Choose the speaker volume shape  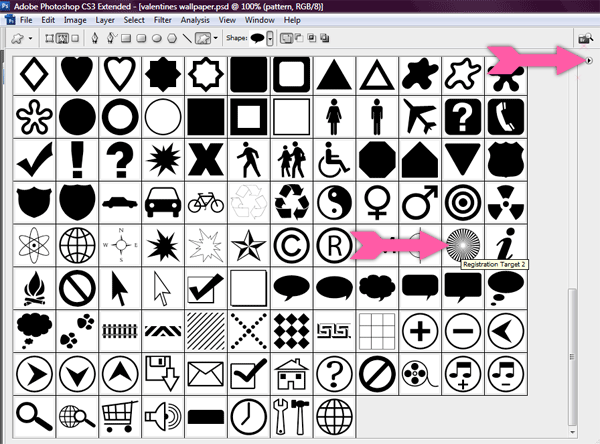pos(163,417)
